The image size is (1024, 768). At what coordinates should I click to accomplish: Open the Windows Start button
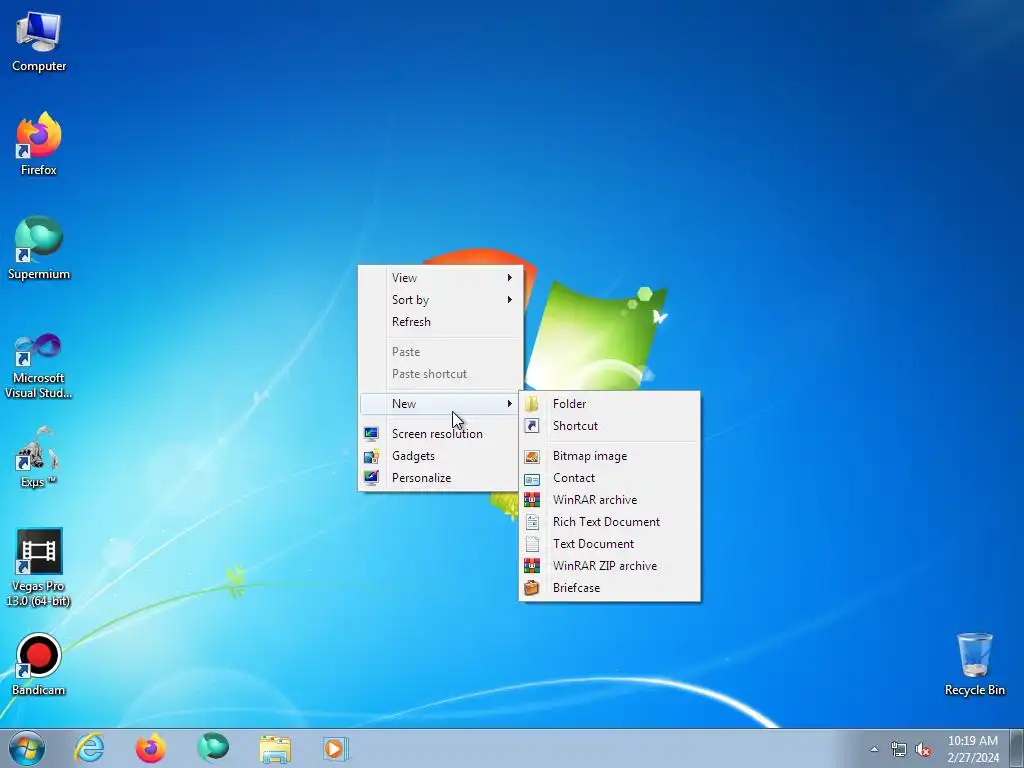click(x=27, y=748)
